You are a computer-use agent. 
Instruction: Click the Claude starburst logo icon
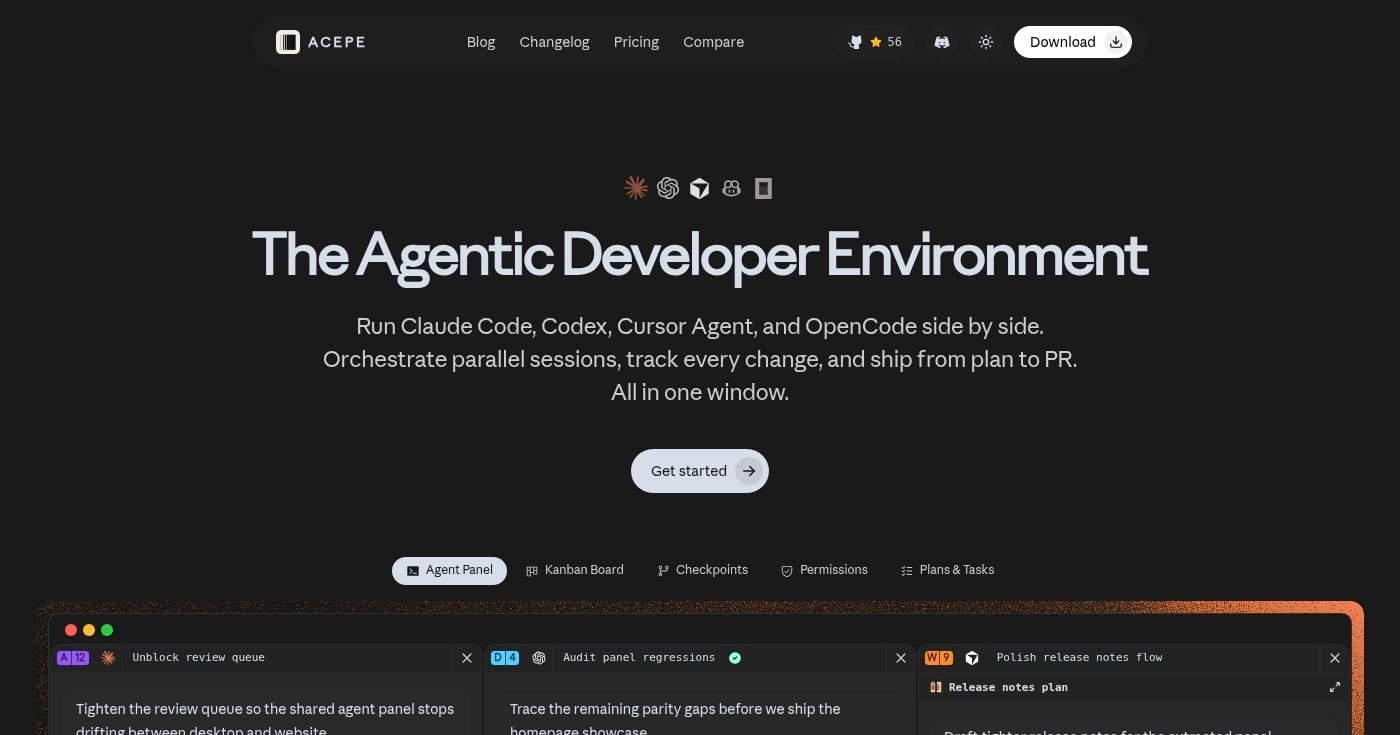(635, 188)
